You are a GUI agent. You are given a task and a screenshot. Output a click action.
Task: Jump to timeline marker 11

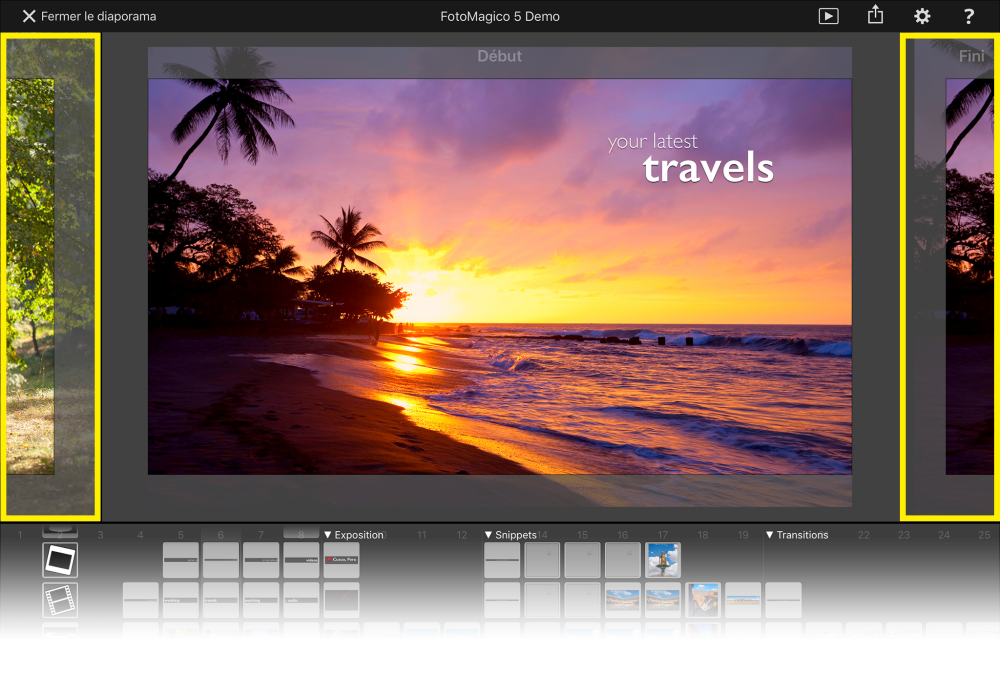422,535
